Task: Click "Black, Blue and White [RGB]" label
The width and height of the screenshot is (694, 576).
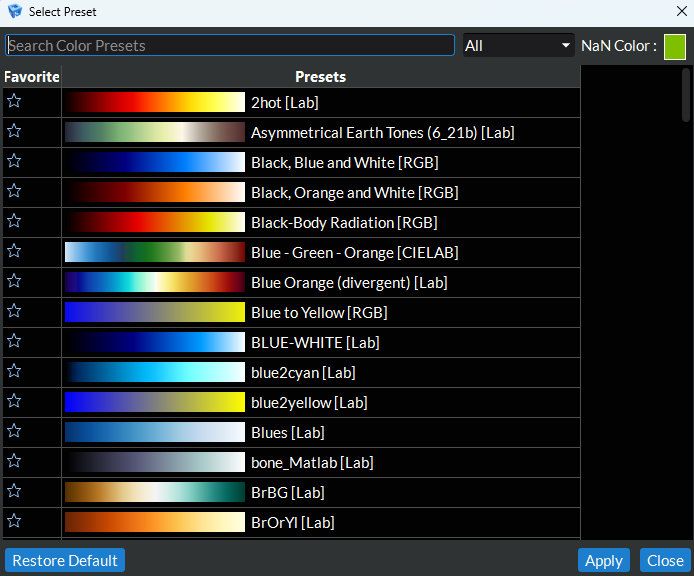Action: pos(345,163)
